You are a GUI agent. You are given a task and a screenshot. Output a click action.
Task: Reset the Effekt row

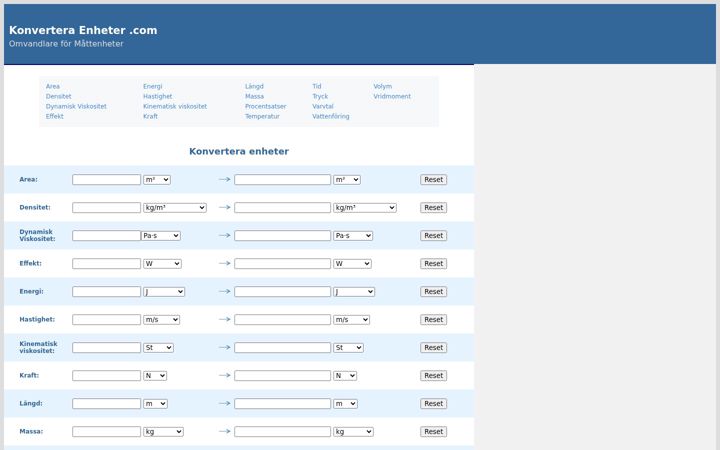433,264
